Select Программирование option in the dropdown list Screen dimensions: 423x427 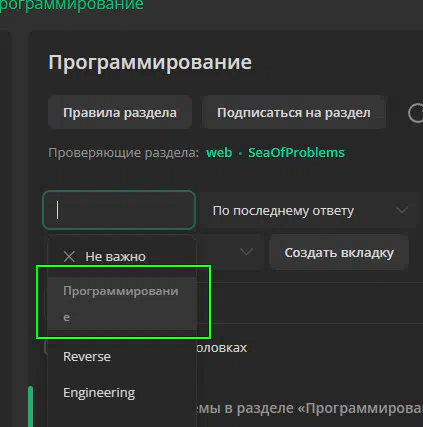click(x=122, y=304)
